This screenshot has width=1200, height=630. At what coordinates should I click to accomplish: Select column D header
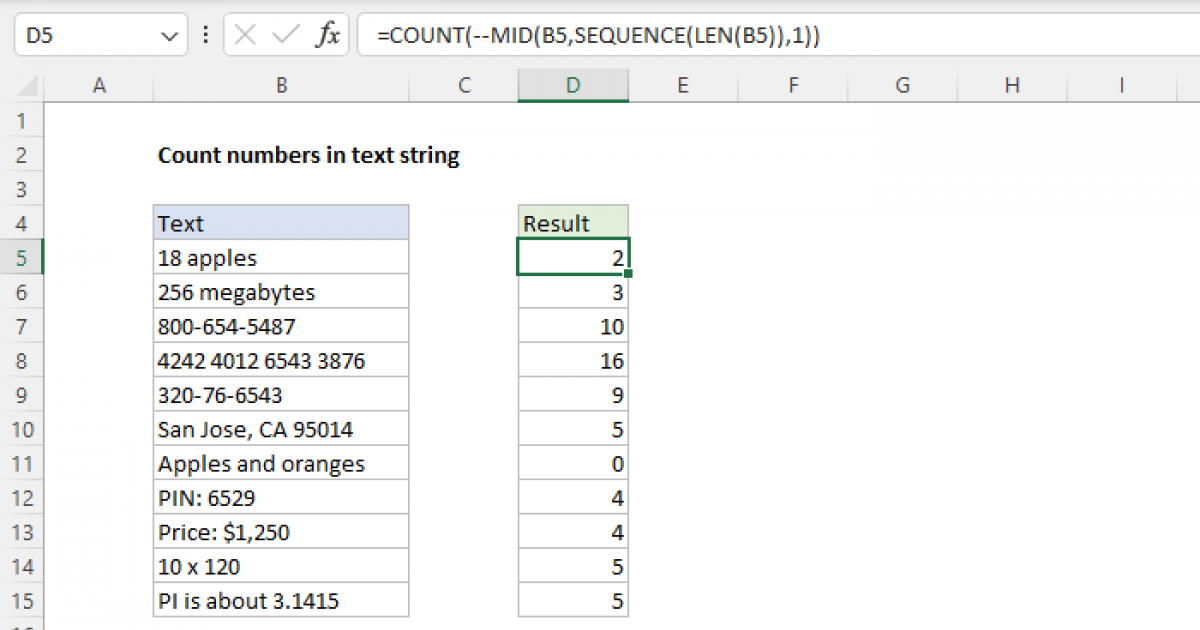(572, 85)
